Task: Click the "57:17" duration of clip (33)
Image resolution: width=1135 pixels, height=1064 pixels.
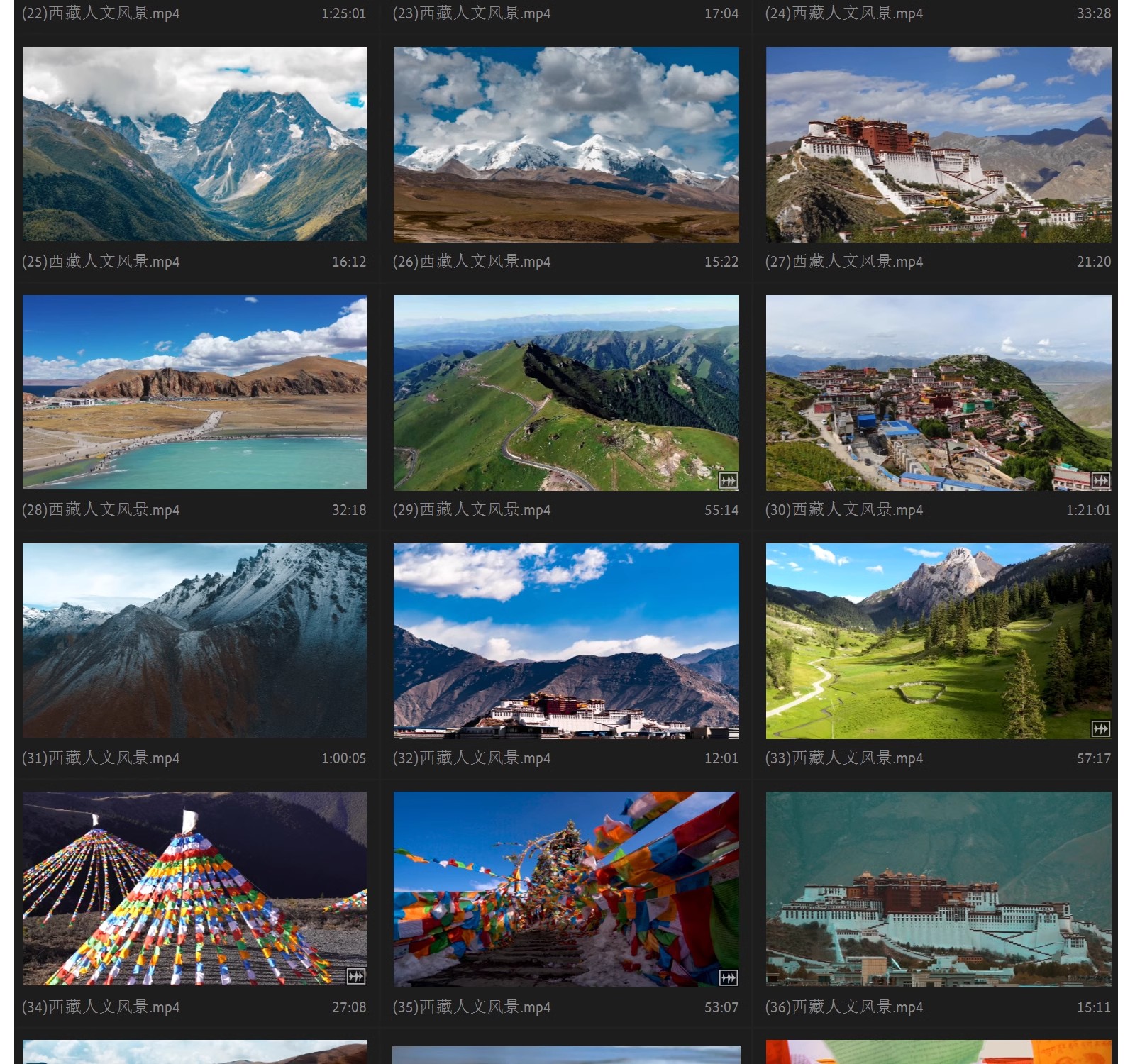Action: coord(1094,758)
